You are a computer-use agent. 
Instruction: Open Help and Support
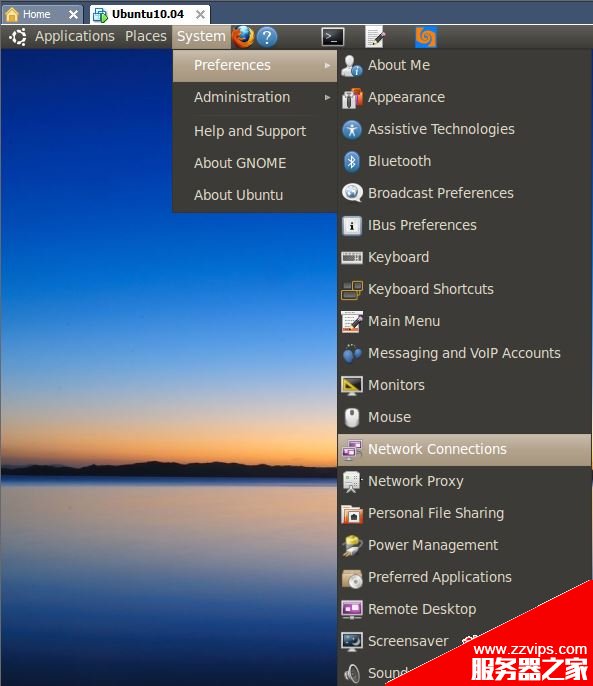coord(255,131)
